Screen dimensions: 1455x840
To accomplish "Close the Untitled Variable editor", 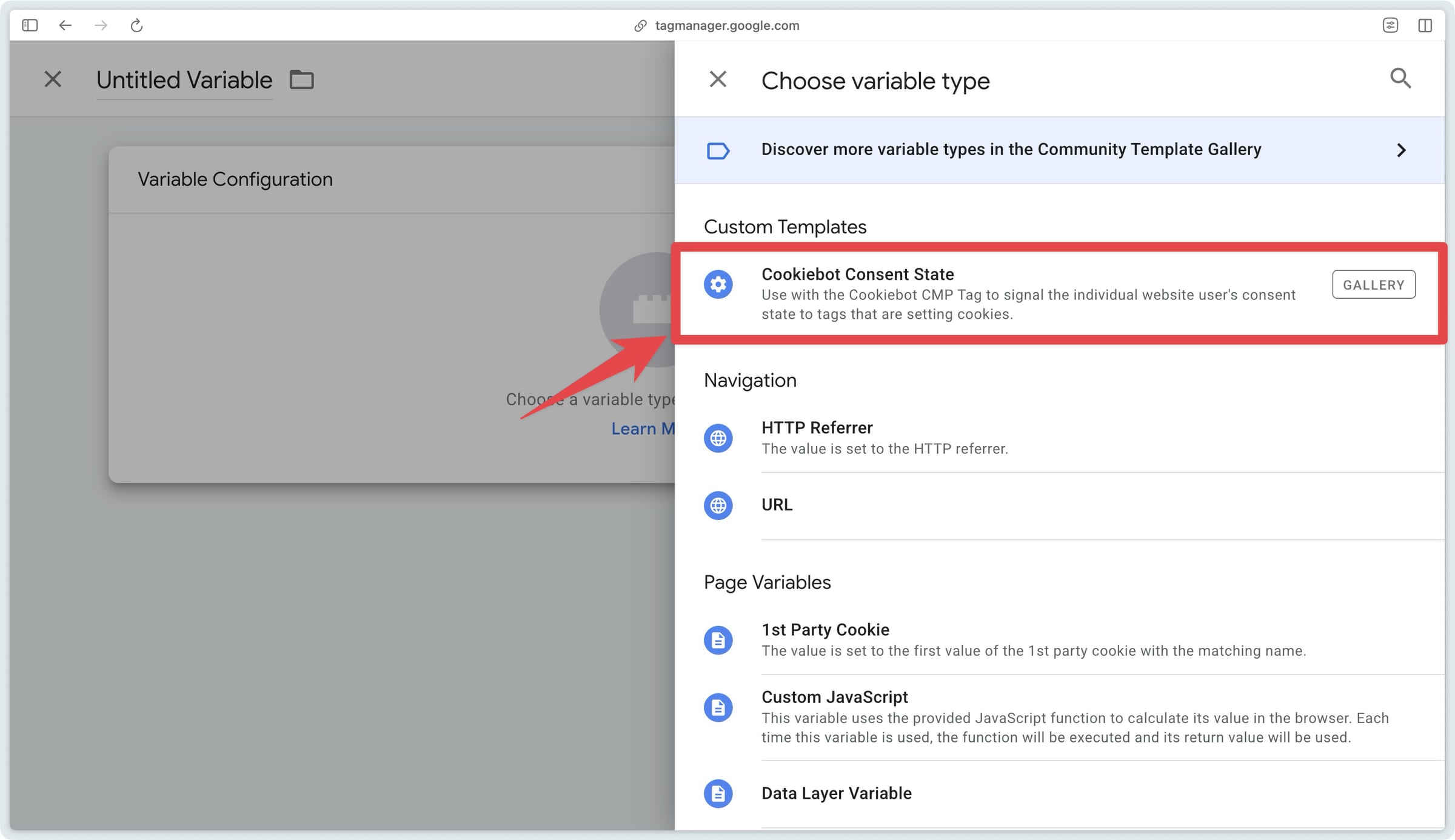I will pos(53,79).
